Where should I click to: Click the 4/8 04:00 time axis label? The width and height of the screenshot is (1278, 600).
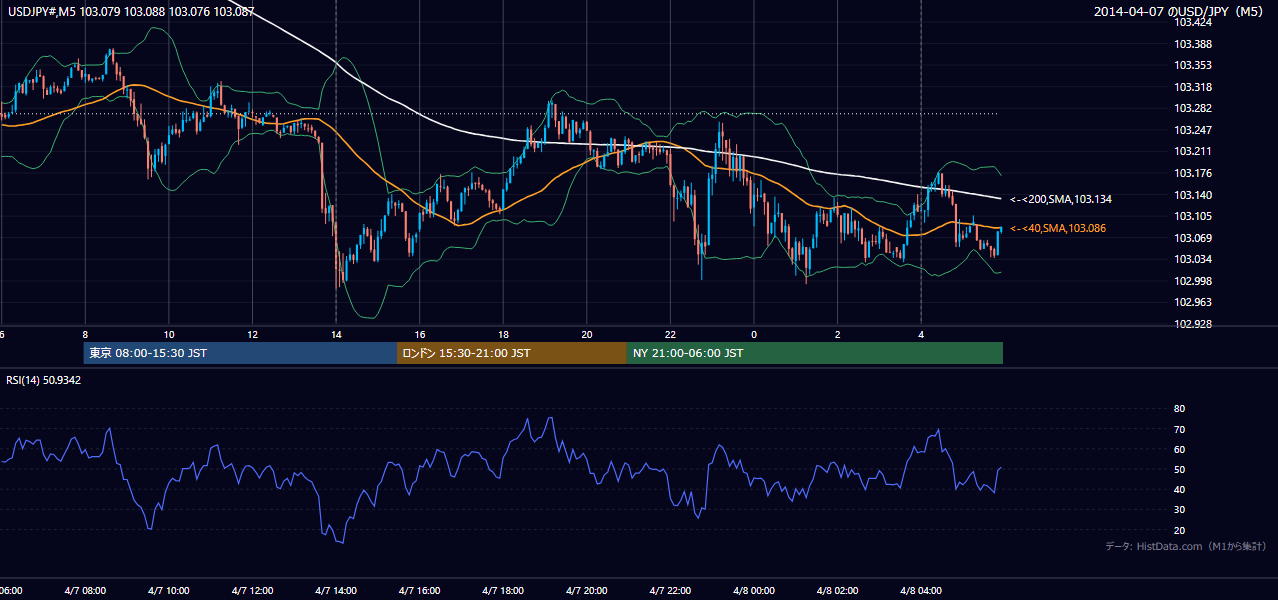pyautogui.click(x=921, y=591)
